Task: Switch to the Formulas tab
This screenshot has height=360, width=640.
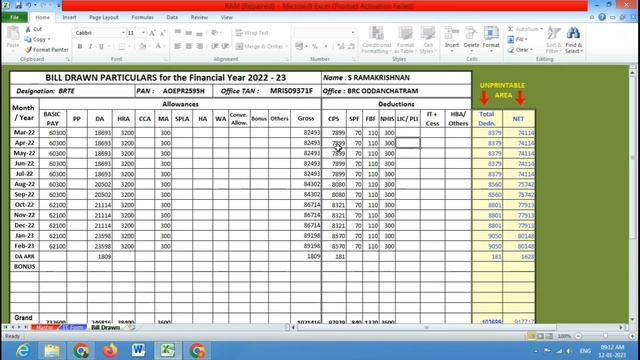Action: [x=142, y=18]
